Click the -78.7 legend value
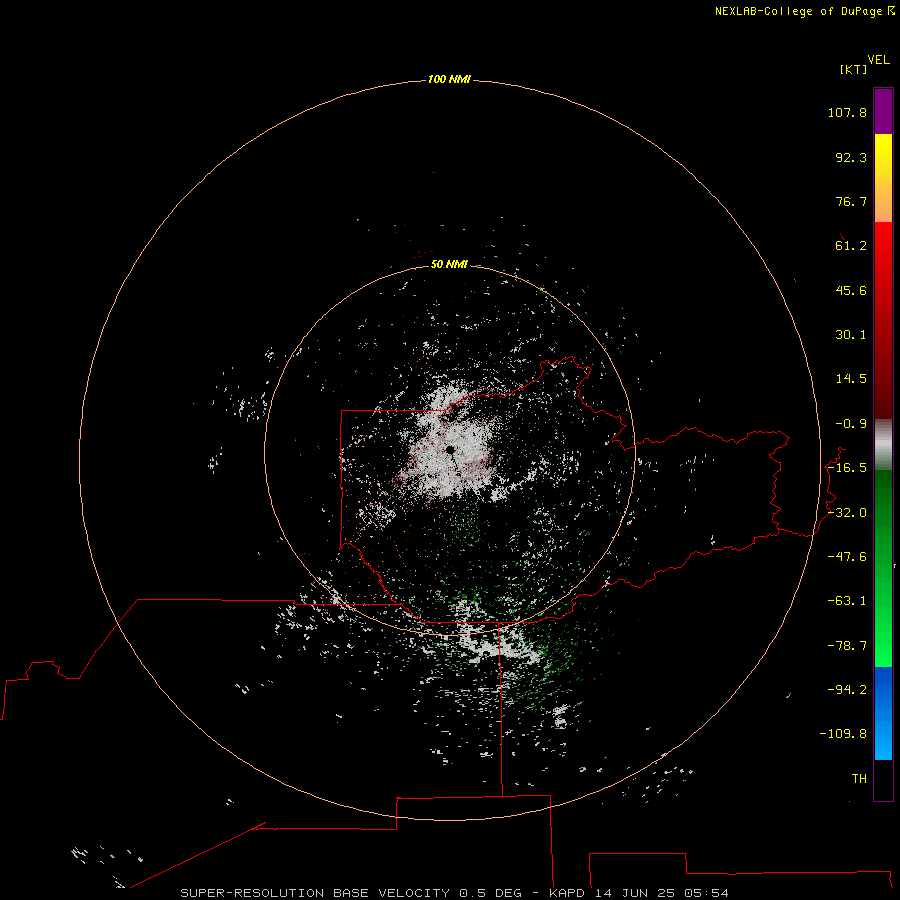 [x=847, y=646]
